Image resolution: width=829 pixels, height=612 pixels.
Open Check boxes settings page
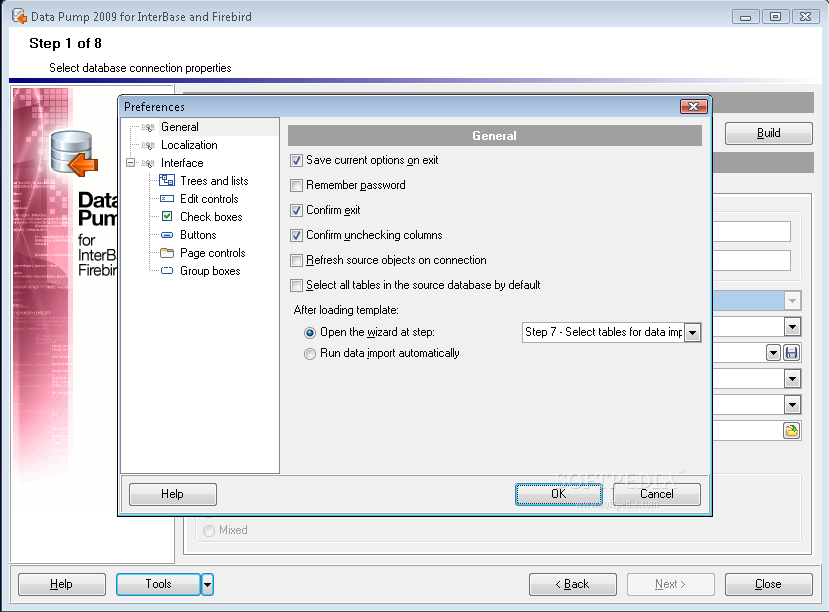211,217
